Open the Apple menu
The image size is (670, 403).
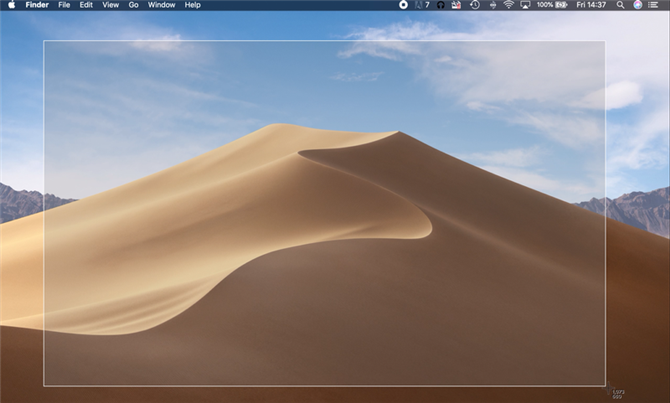coord(12,5)
